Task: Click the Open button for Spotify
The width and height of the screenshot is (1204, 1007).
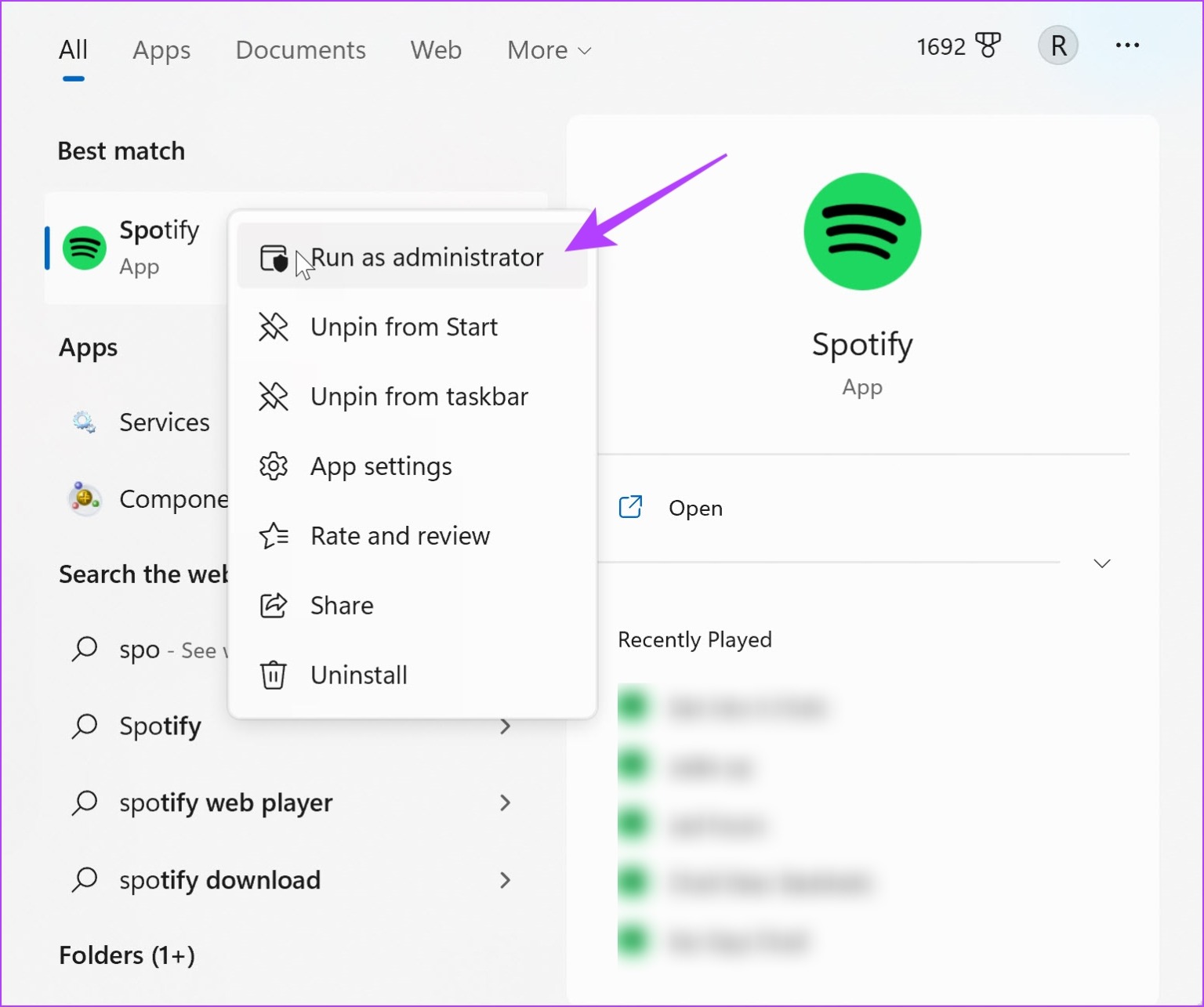Action: pos(694,507)
